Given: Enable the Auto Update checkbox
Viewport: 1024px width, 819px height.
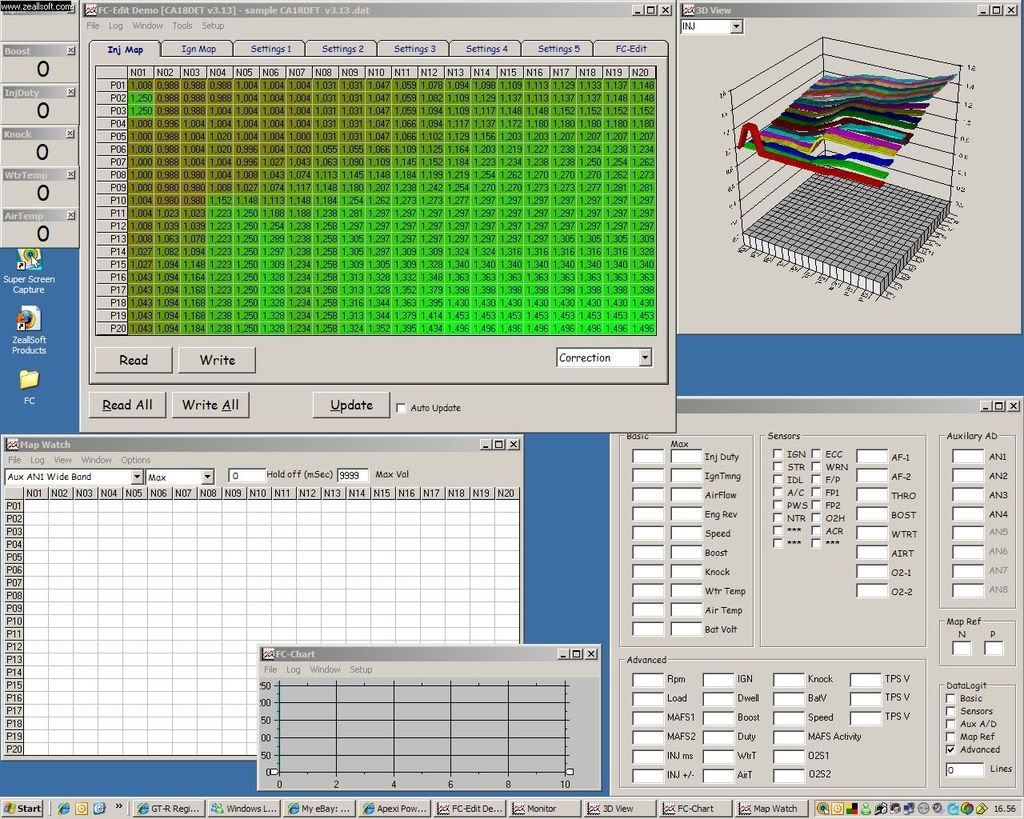Looking at the screenshot, I should pyautogui.click(x=401, y=408).
